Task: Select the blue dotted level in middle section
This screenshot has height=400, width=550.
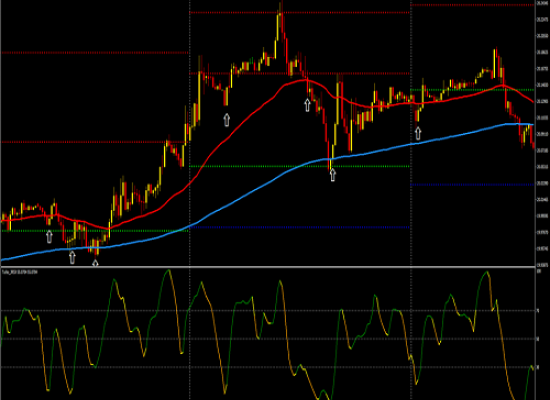Action: click(x=299, y=227)
